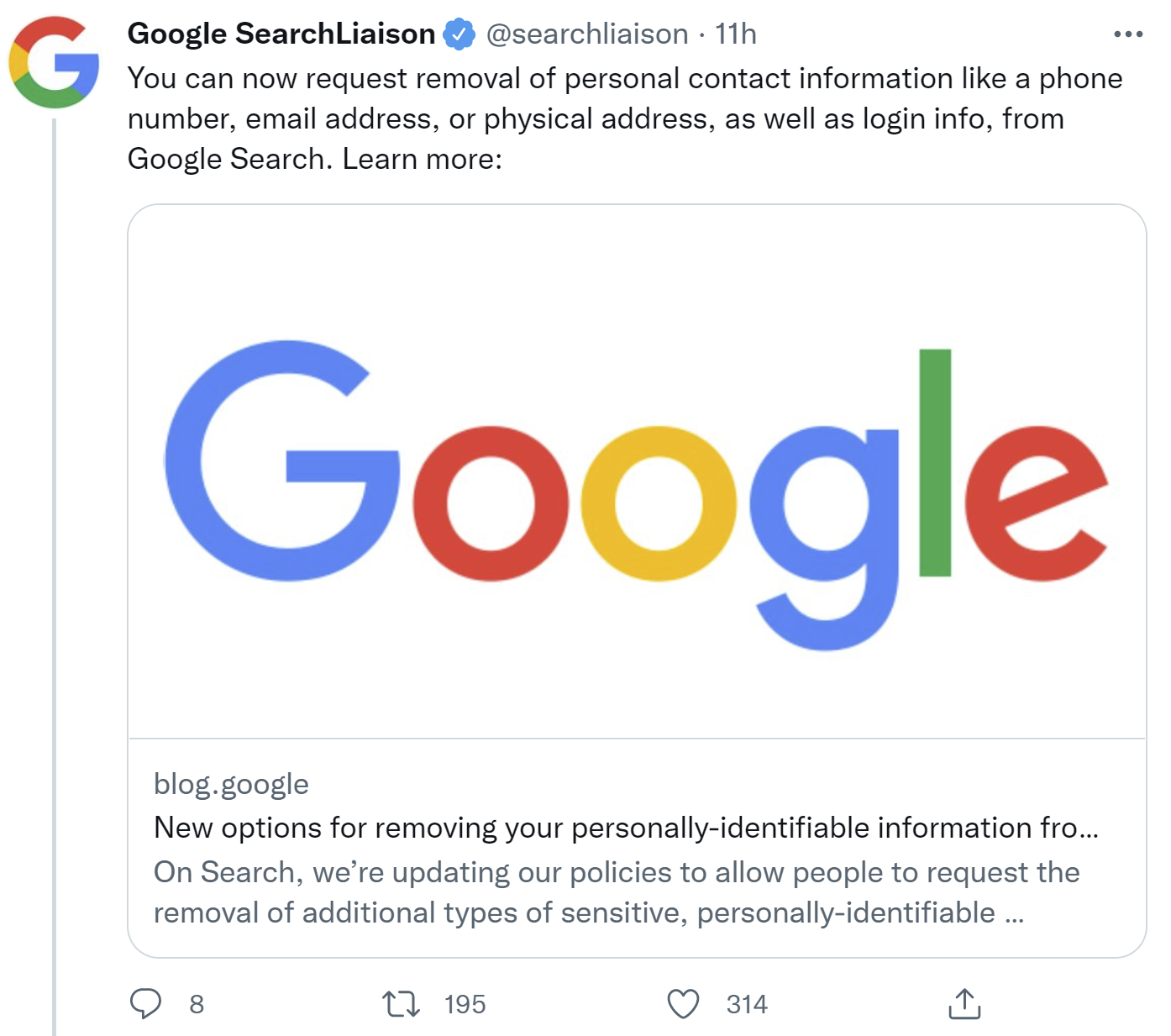The image size is (1171, 1036).
Task: Select the 195 retweet count
Action: point(465,1003)
